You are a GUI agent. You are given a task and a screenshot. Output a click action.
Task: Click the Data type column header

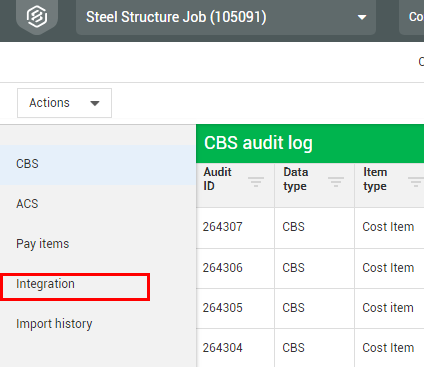[x=296, y=179]
